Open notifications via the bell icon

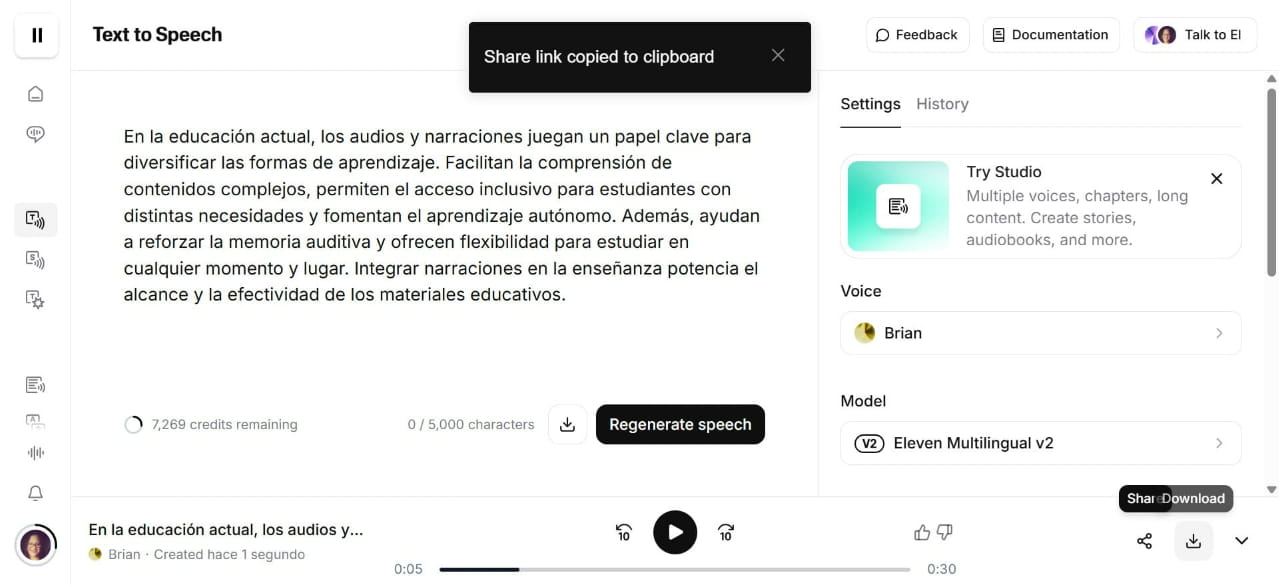point(36,492)
